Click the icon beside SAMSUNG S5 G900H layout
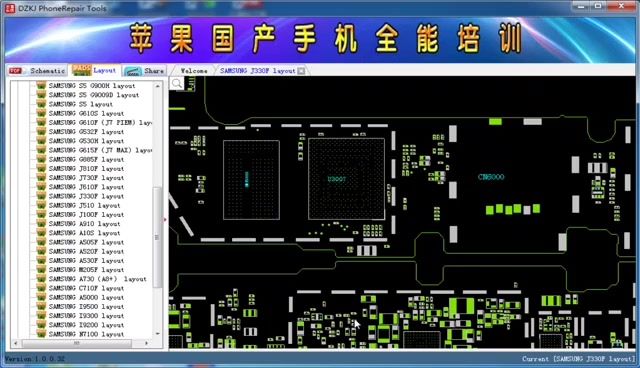Screen dimensions: 640x368 pos(41,86)
